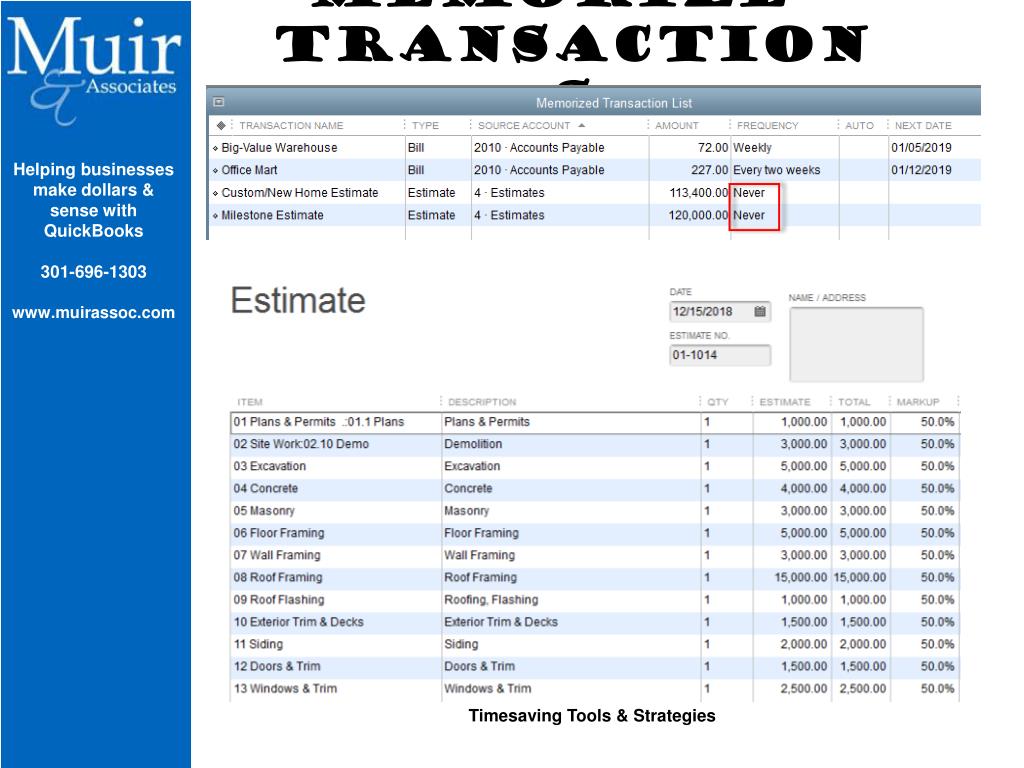This screenshot has width=1024, height=768.
Task: Select the Office Mart transaction
Action: point(594,170)
